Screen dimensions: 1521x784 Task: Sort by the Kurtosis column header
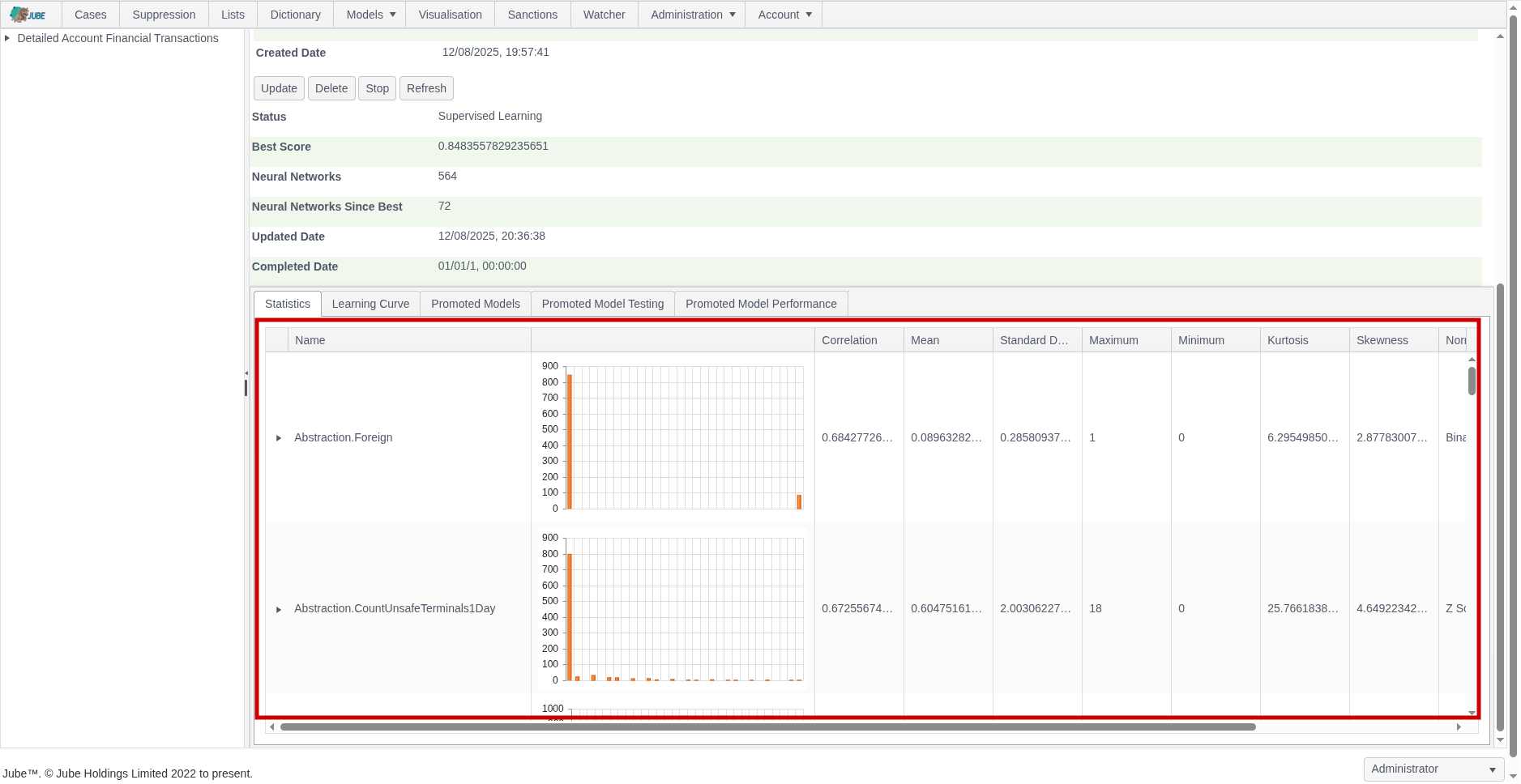coord(1305,340)
